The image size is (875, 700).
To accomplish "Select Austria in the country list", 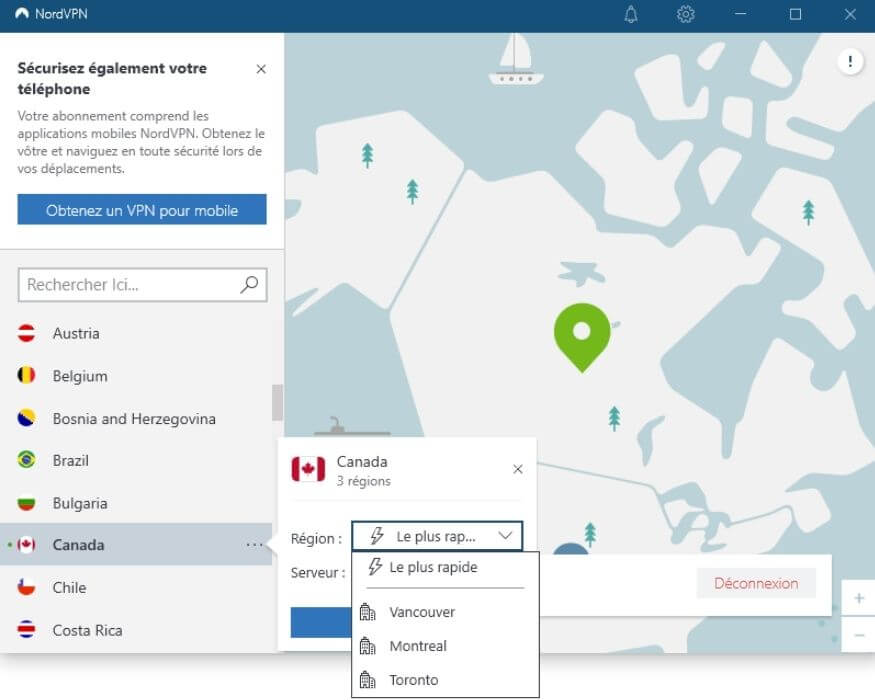I will [136, 333].
